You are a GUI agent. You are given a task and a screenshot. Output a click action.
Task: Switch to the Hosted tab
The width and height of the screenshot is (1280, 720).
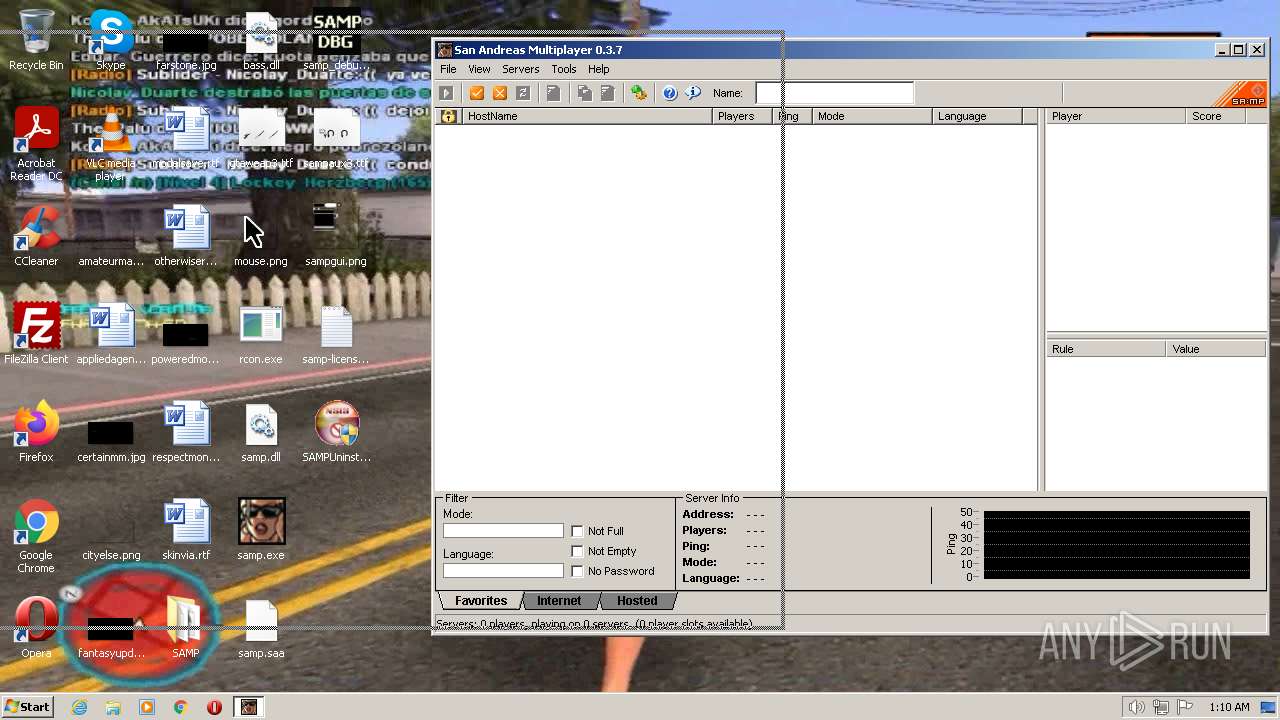(x=637, y=601)
